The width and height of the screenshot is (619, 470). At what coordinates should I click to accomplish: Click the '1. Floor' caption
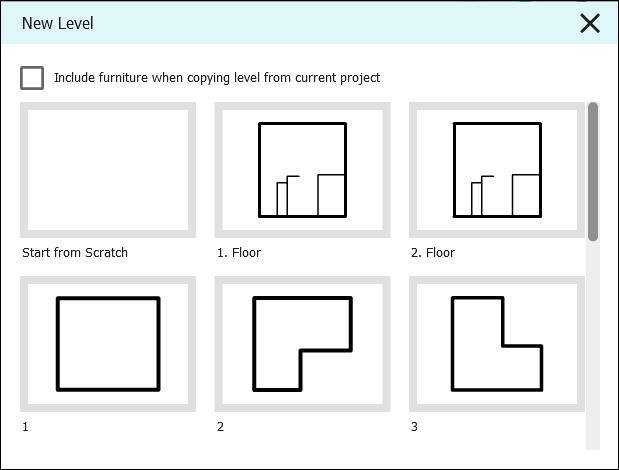[x=239, y=253]
